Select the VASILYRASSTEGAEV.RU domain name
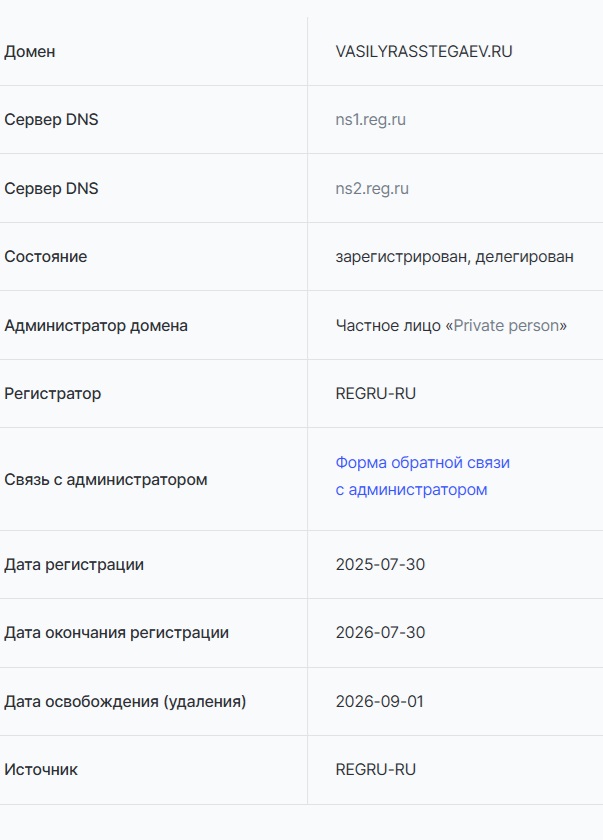603x840 pixels. click(x=424, y=52)
